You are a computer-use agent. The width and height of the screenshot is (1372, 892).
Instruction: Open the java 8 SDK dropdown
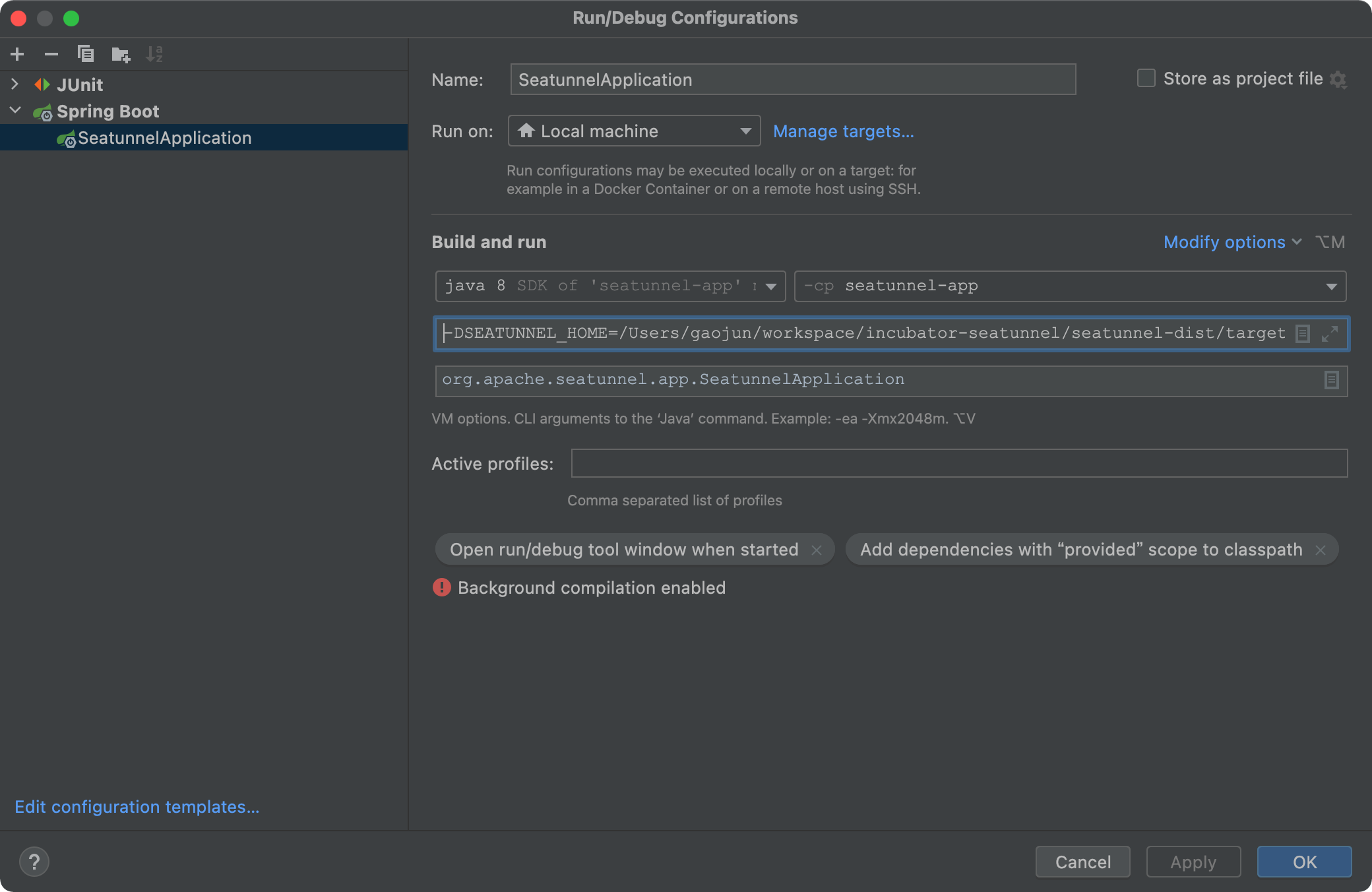(x=770, y=286)
